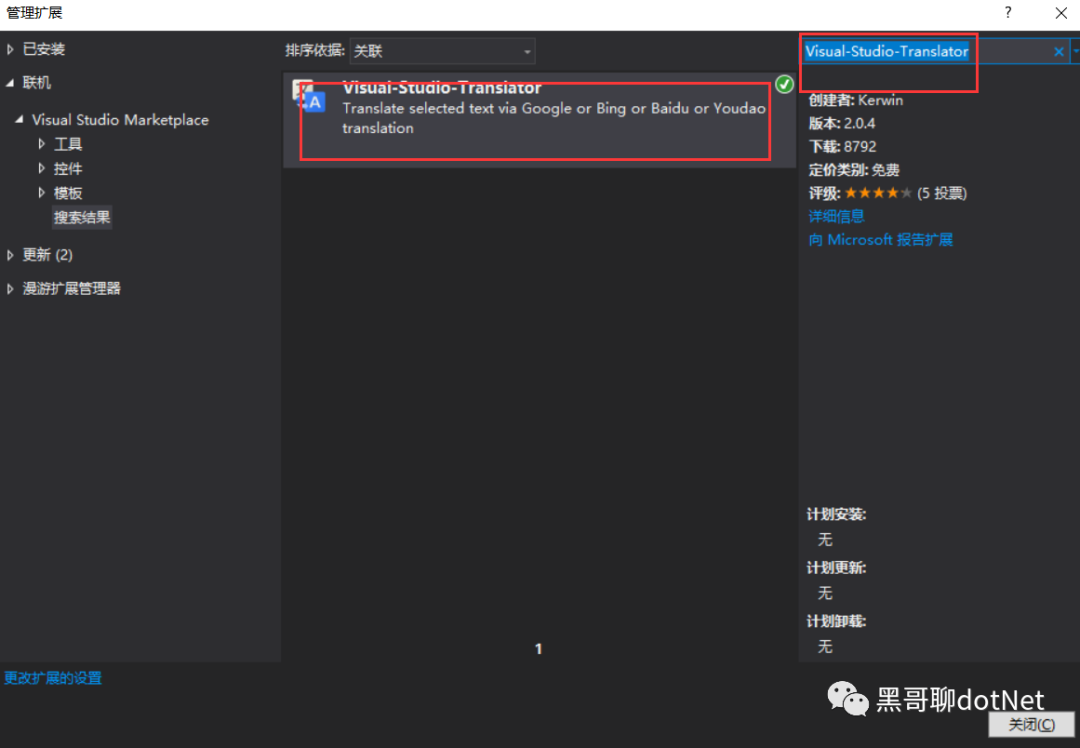Close the 管理扩展 dialog window
Viewport: 1080px width, 748px height.
[1061, 13]
